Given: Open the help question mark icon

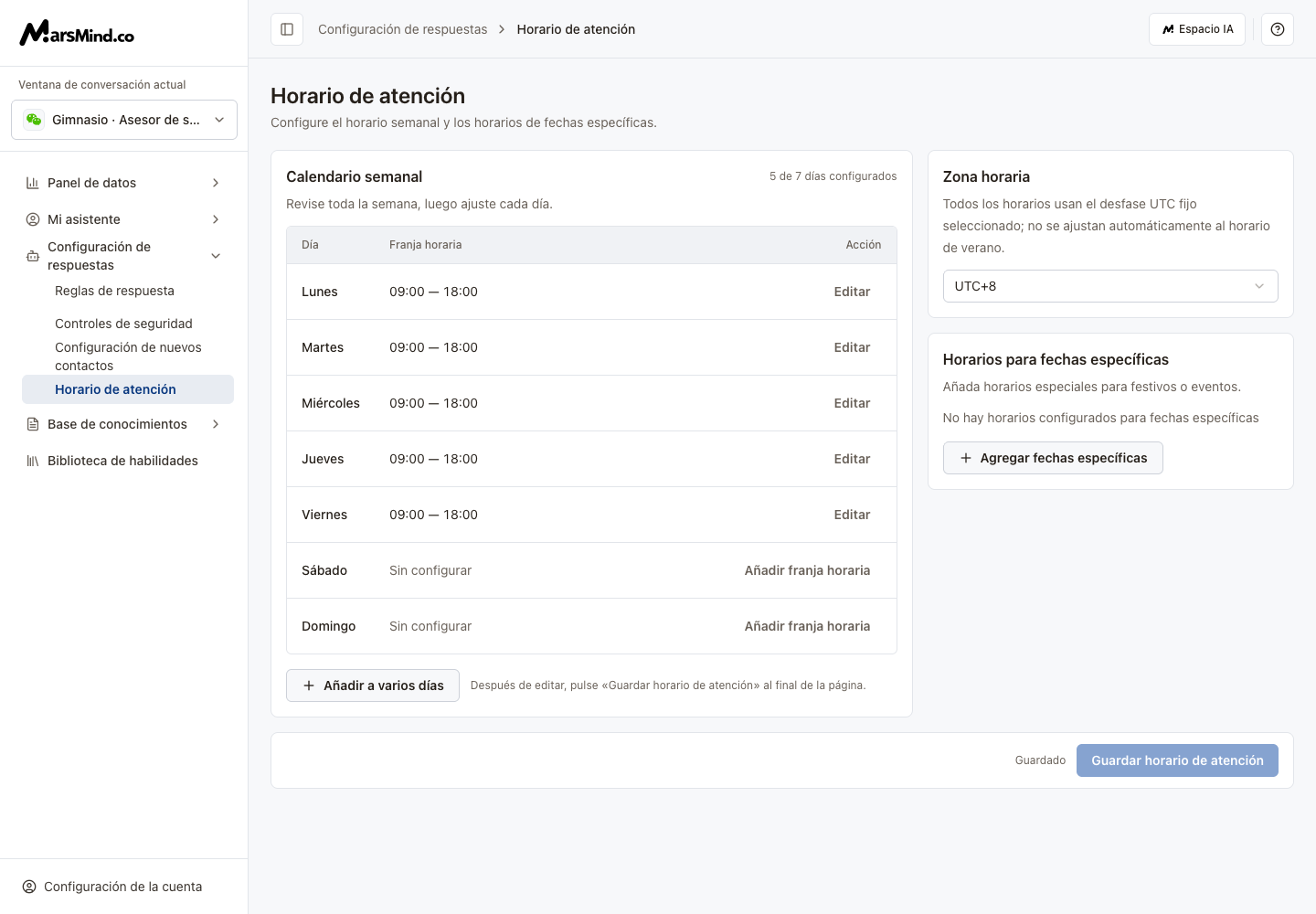Looking at the screenshot, I should pos(1278,29).
